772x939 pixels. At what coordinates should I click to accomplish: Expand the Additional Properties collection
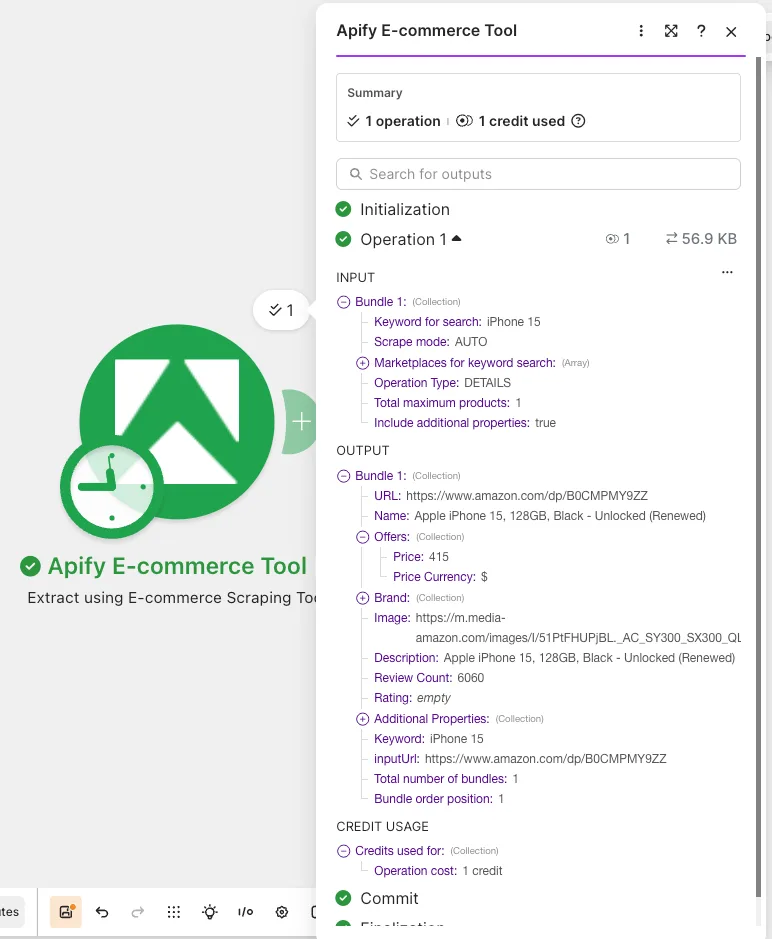(x=362, y=719)
